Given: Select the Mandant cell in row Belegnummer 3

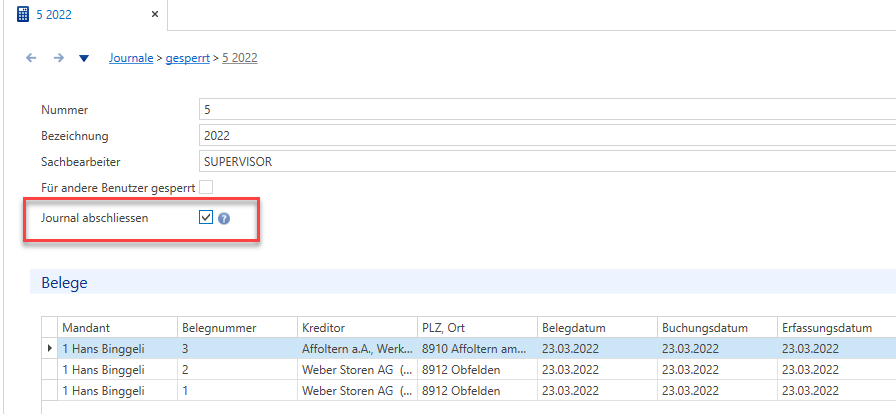Looking at the screenshot, I should 117,349.
